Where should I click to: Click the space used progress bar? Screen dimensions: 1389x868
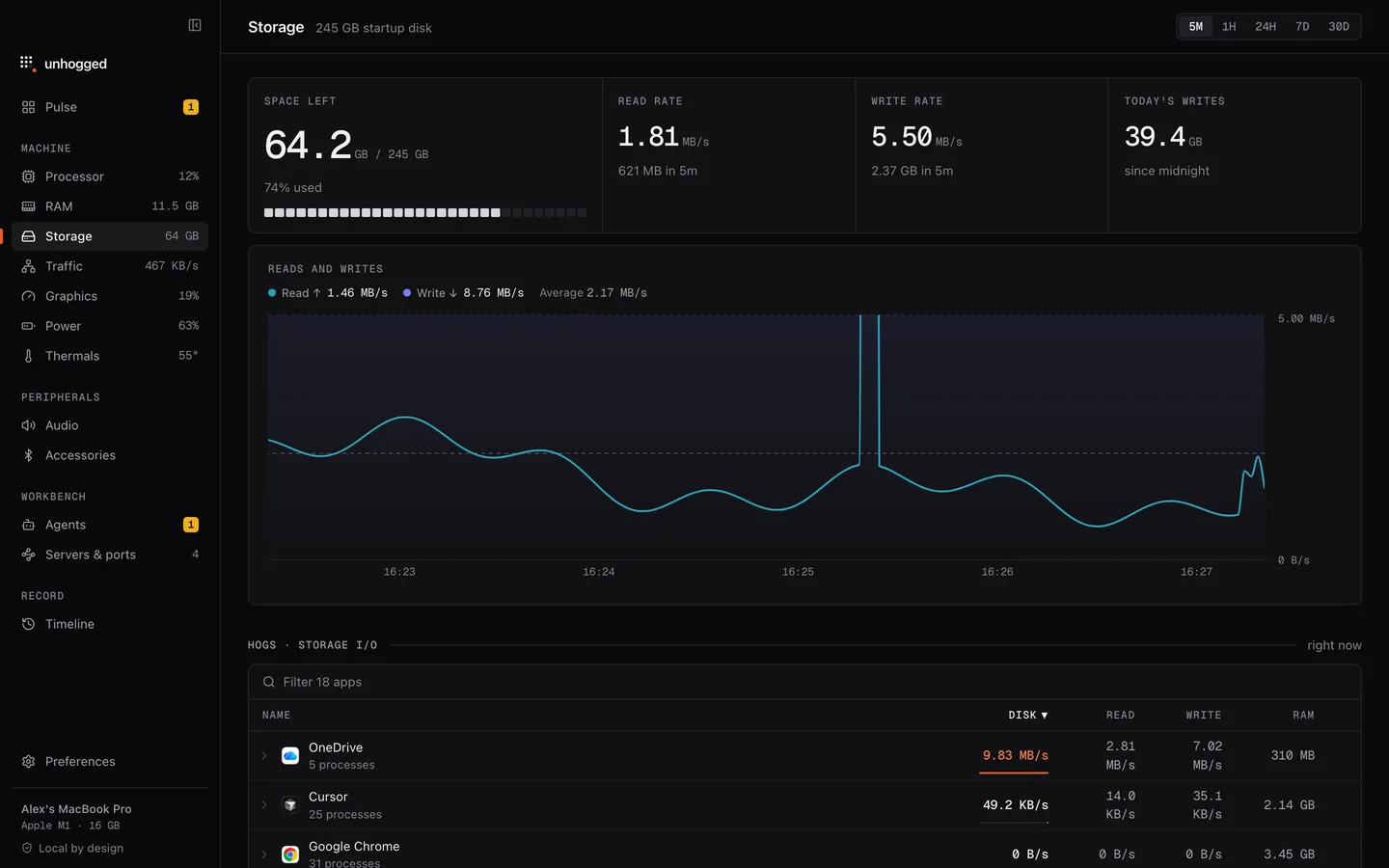point(425,212)
